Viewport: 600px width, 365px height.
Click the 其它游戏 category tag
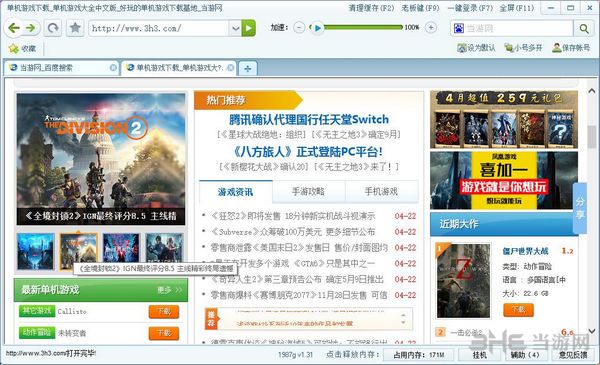click(x=37, y=311)
